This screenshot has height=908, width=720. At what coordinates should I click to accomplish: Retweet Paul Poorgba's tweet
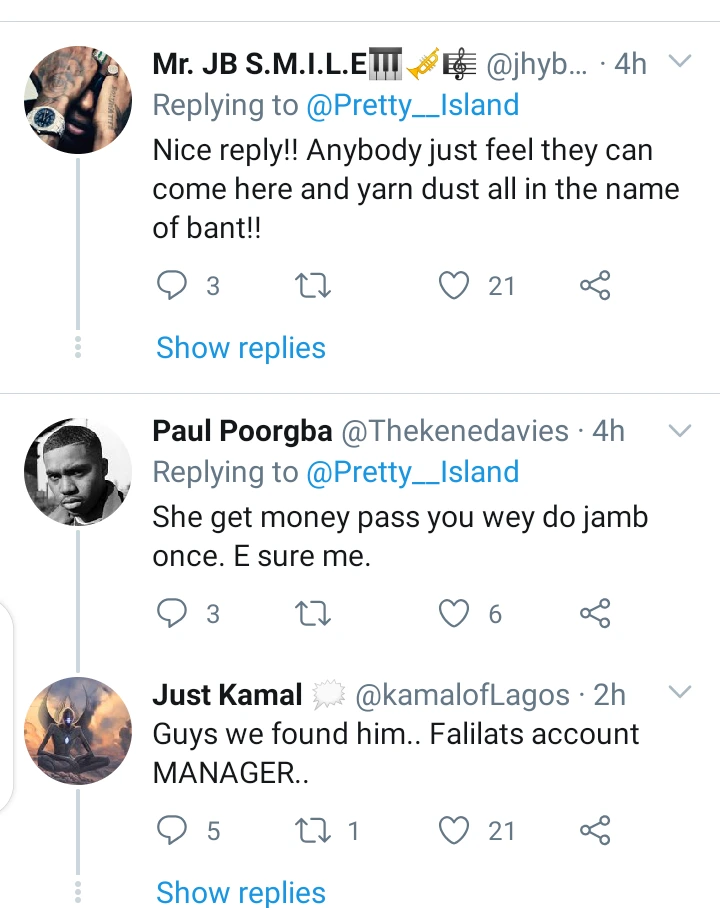point(315,613)
